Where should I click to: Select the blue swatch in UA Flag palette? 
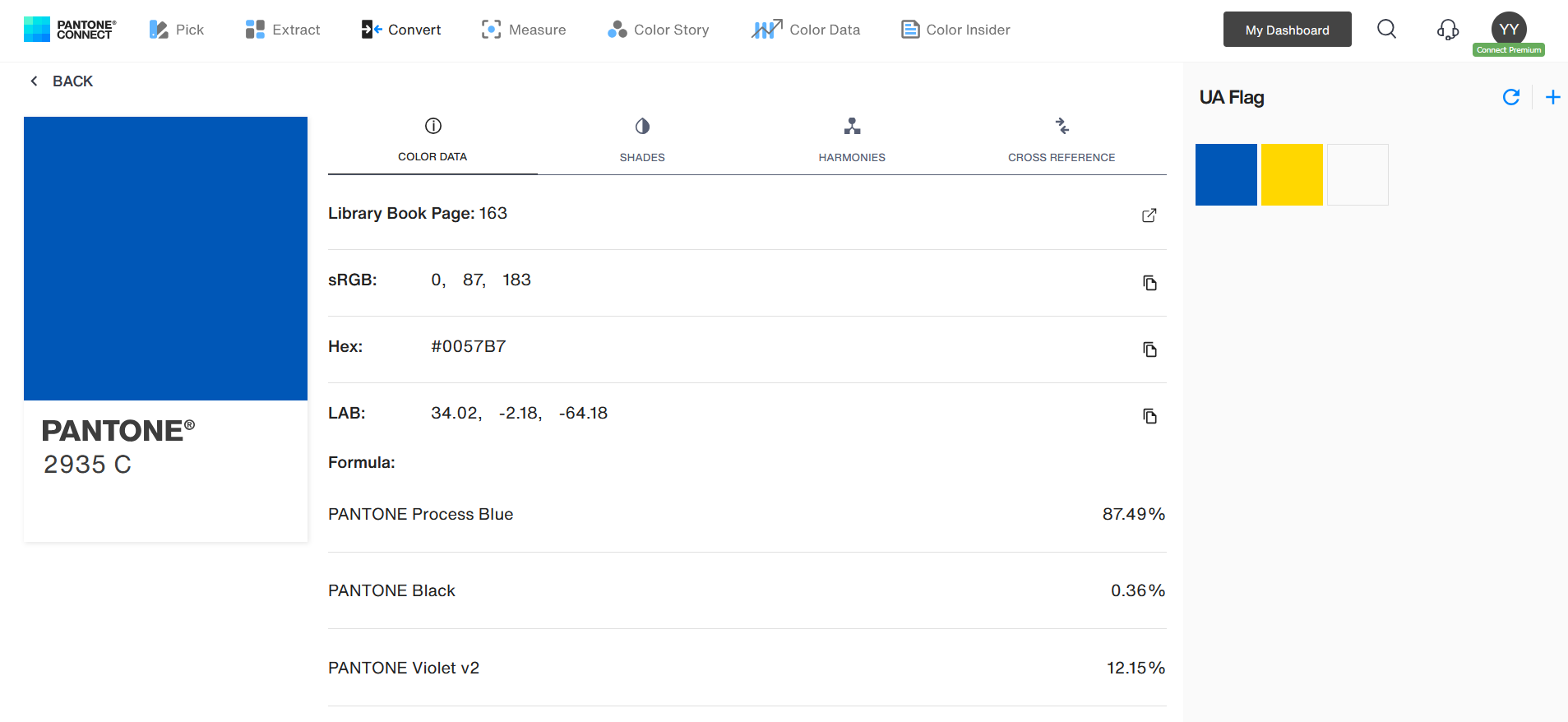point(1226,174)
